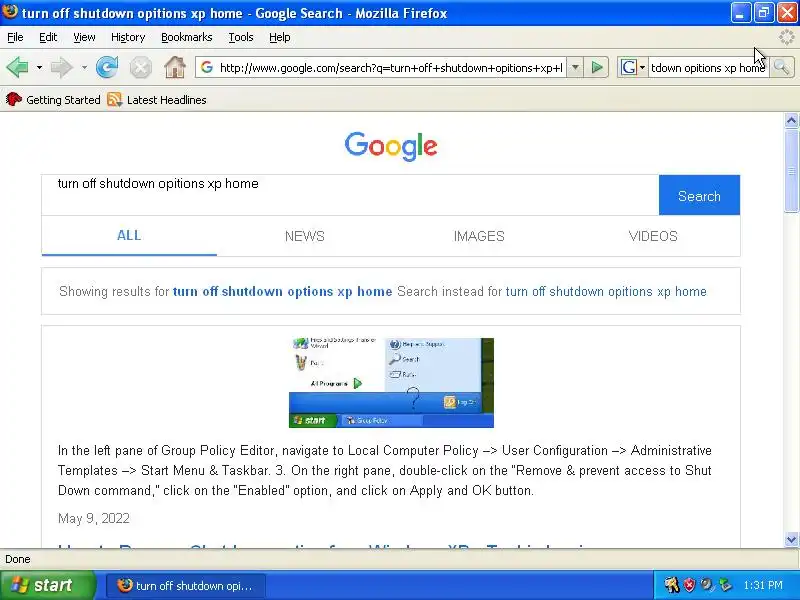This screenshot has height=600, width=800.
Task: Click the Latest Headlines RSS icon
Action: pyautogui.click(x=114, y=99)
